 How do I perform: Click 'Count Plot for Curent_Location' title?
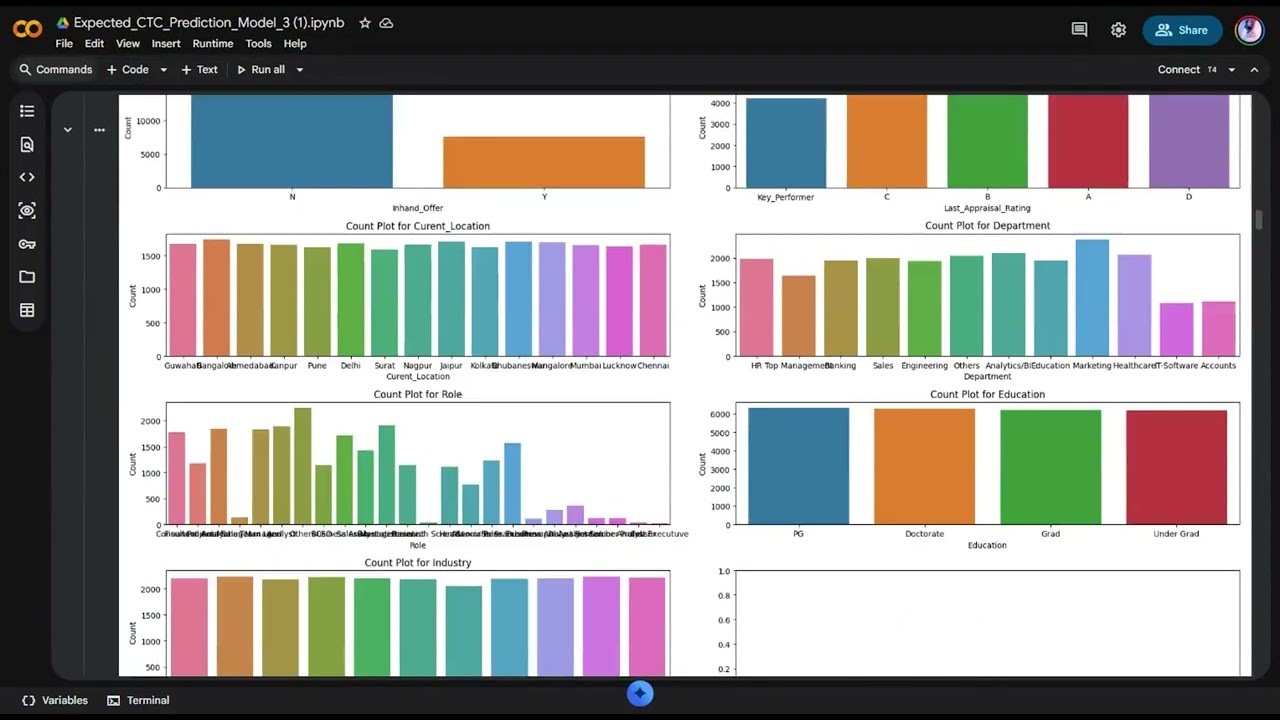click(418, 226)
